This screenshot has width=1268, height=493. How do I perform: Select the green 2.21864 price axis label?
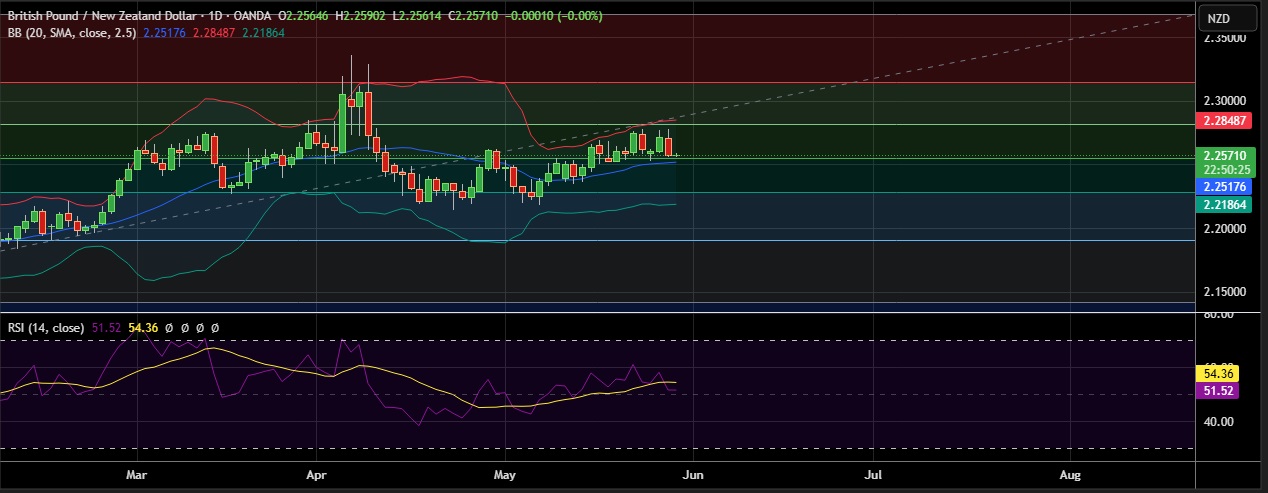pyautogui.click(x=1224, y=203)
